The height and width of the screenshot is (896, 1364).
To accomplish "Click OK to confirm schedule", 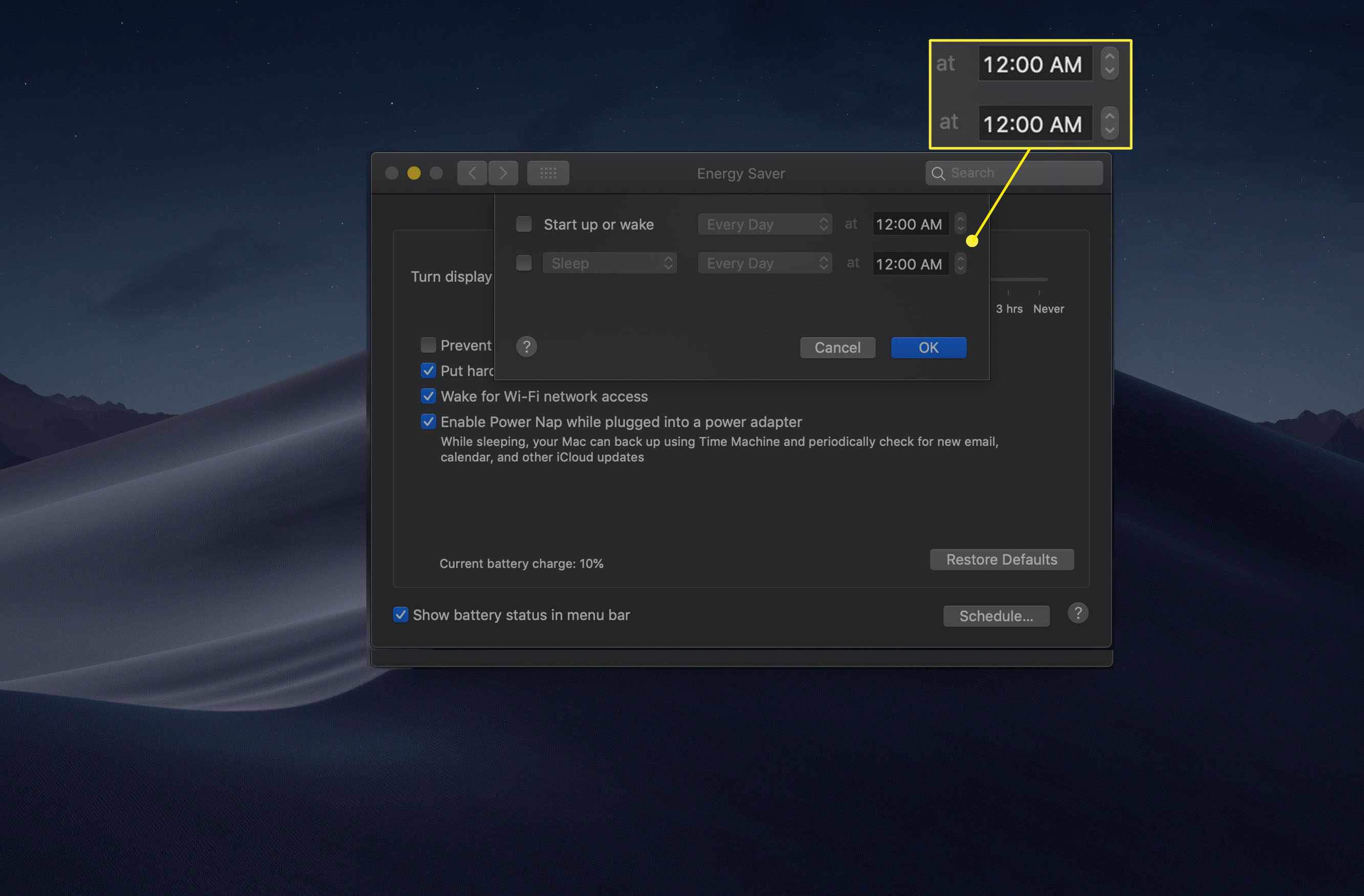I will (928, 348).
